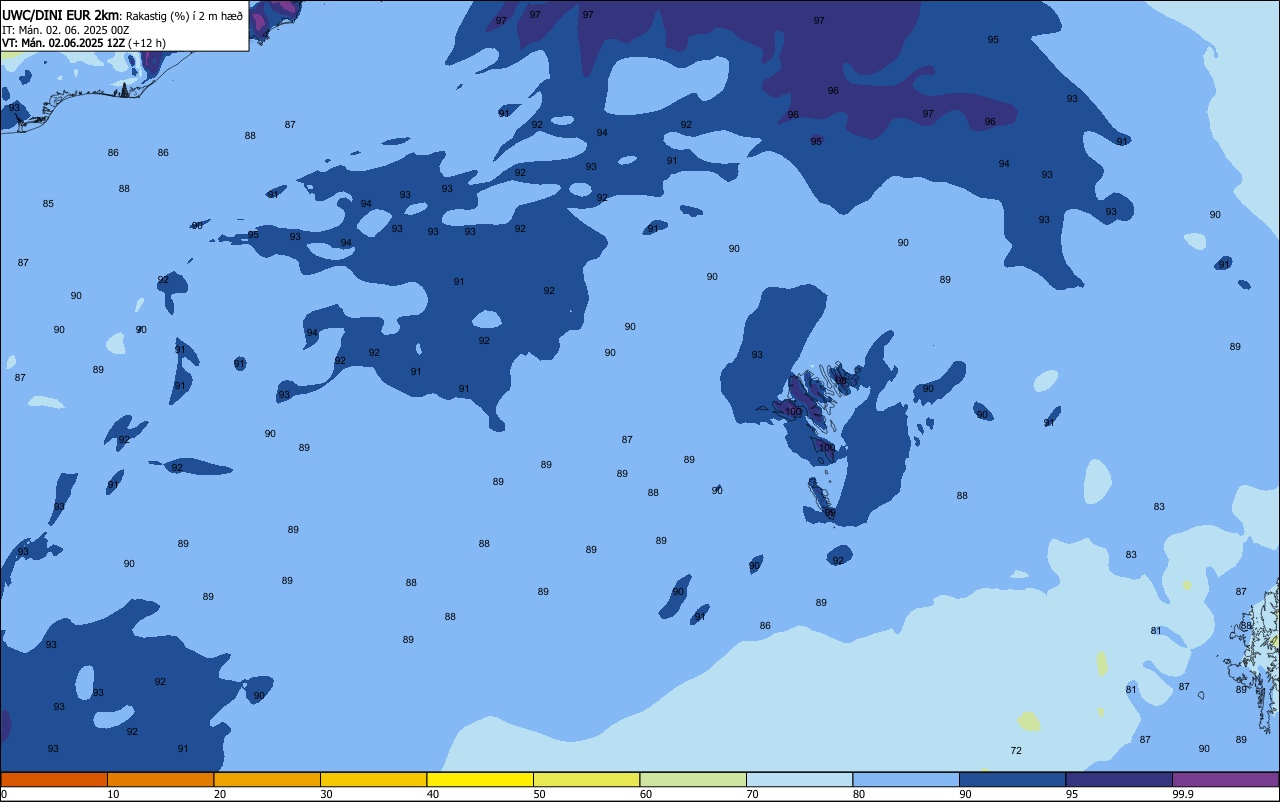The image size is (1280, 802).
Task: Click the '99.9' legend scale label
Action: [x=1184, y=794]
